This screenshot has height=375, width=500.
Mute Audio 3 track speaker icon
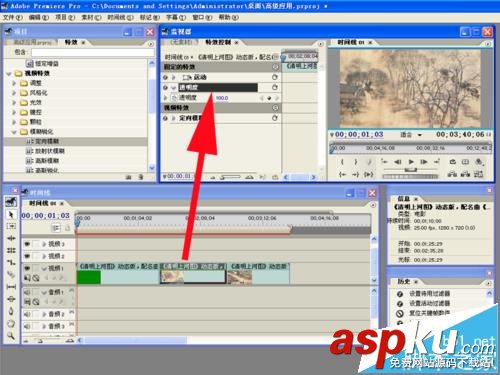click(27, 326)
